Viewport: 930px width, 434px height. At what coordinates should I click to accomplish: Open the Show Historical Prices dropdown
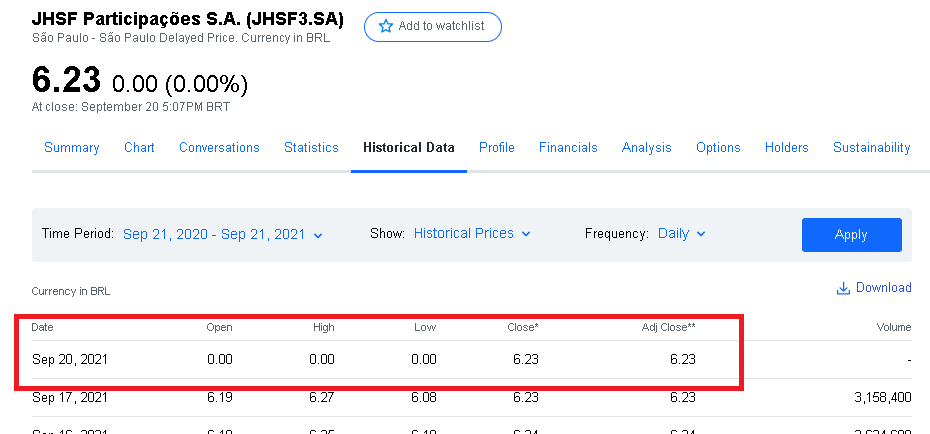(x=472, y=234)
